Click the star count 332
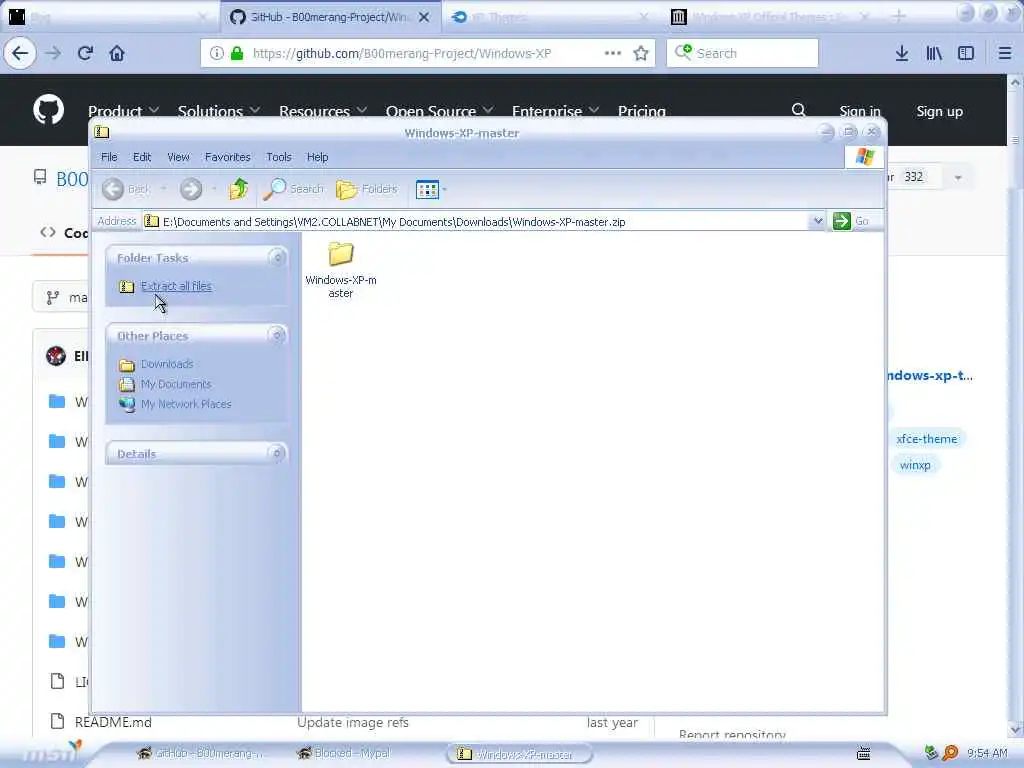 click(914, 176)
